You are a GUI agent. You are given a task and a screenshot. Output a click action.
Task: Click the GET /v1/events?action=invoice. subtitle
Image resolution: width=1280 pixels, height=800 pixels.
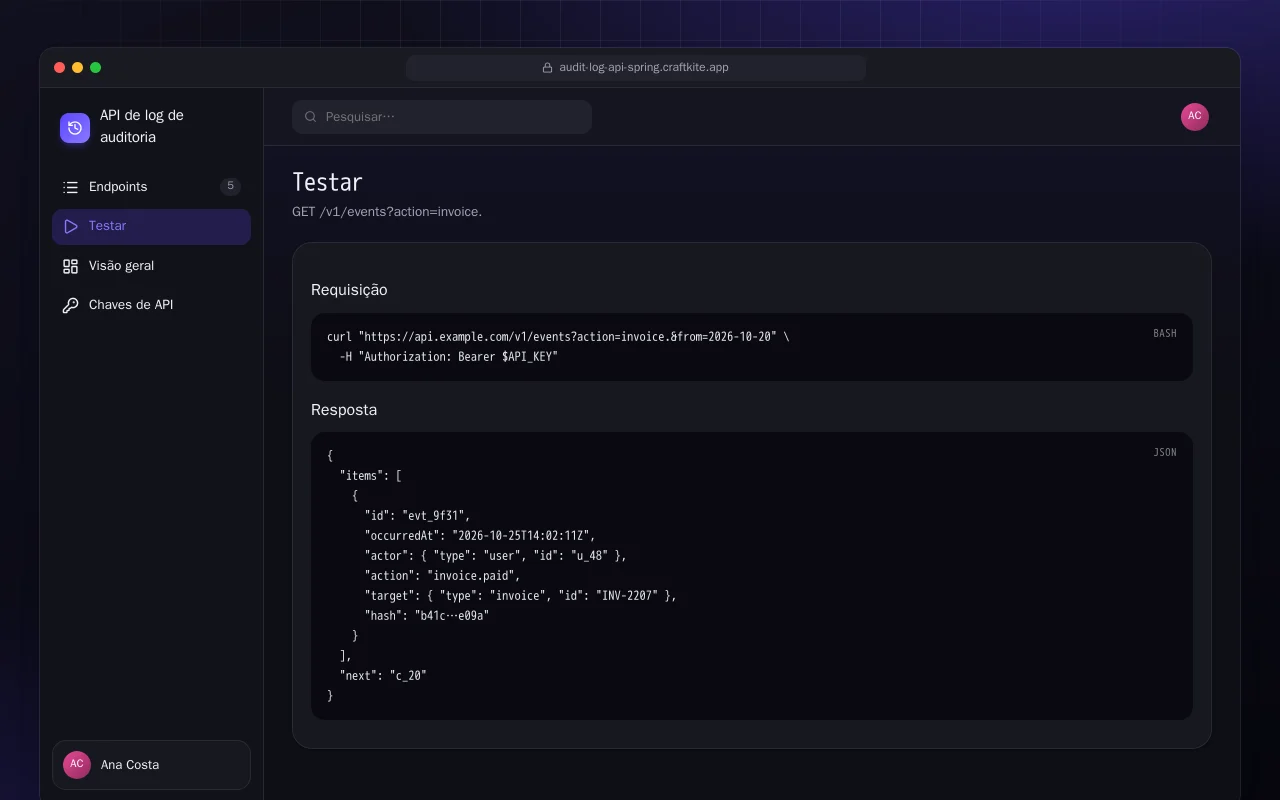coord(387,212)
